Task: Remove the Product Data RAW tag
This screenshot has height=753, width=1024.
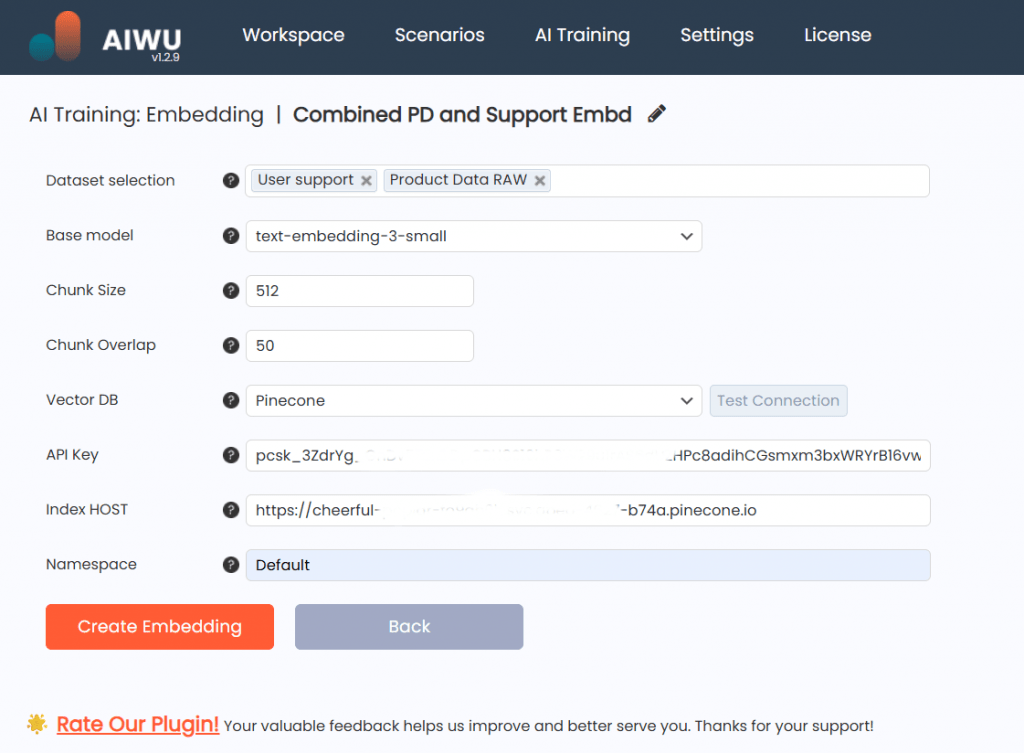Action: point(539,181)
